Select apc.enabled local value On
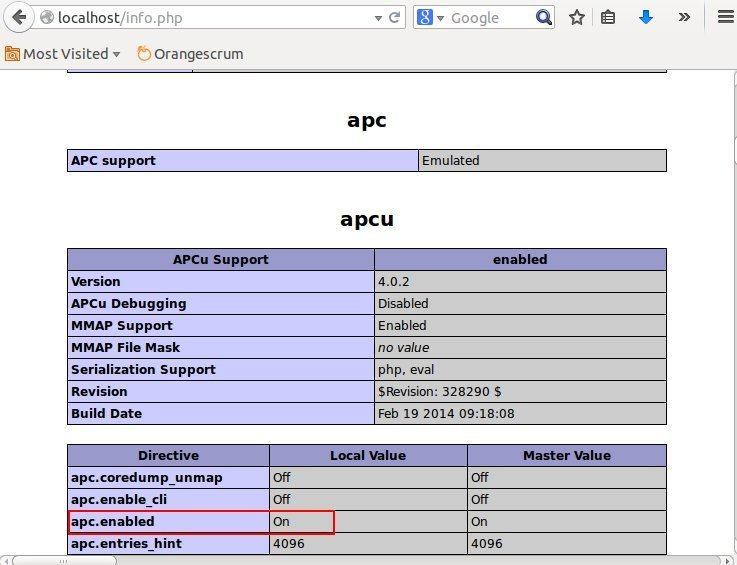This screenshot has height=565, width=737. 368,522
